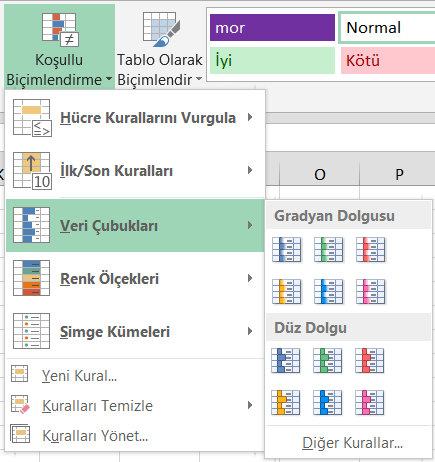
Task: Apply red solid fill data bar
Action: pos(370,361)
